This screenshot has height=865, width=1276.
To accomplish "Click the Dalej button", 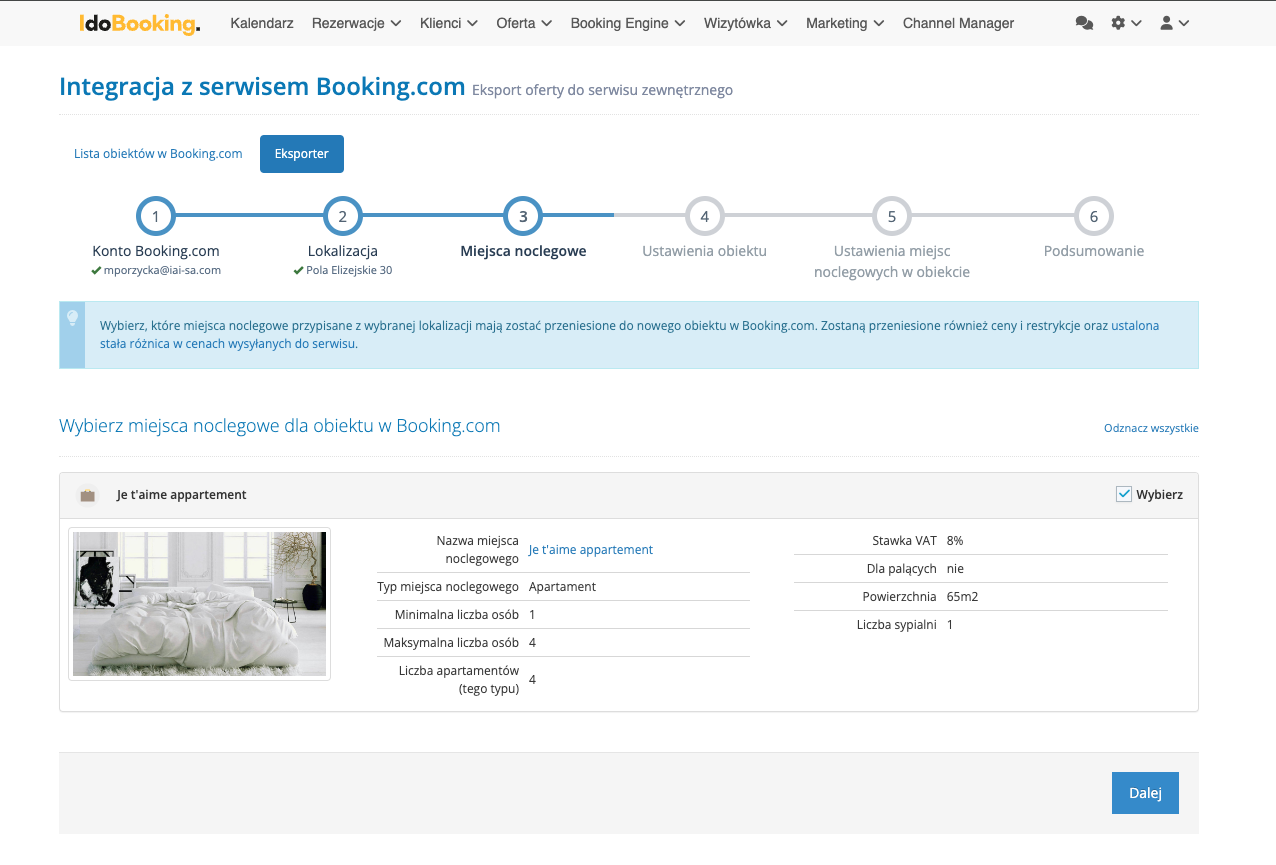I will [x=1145, y=793].
